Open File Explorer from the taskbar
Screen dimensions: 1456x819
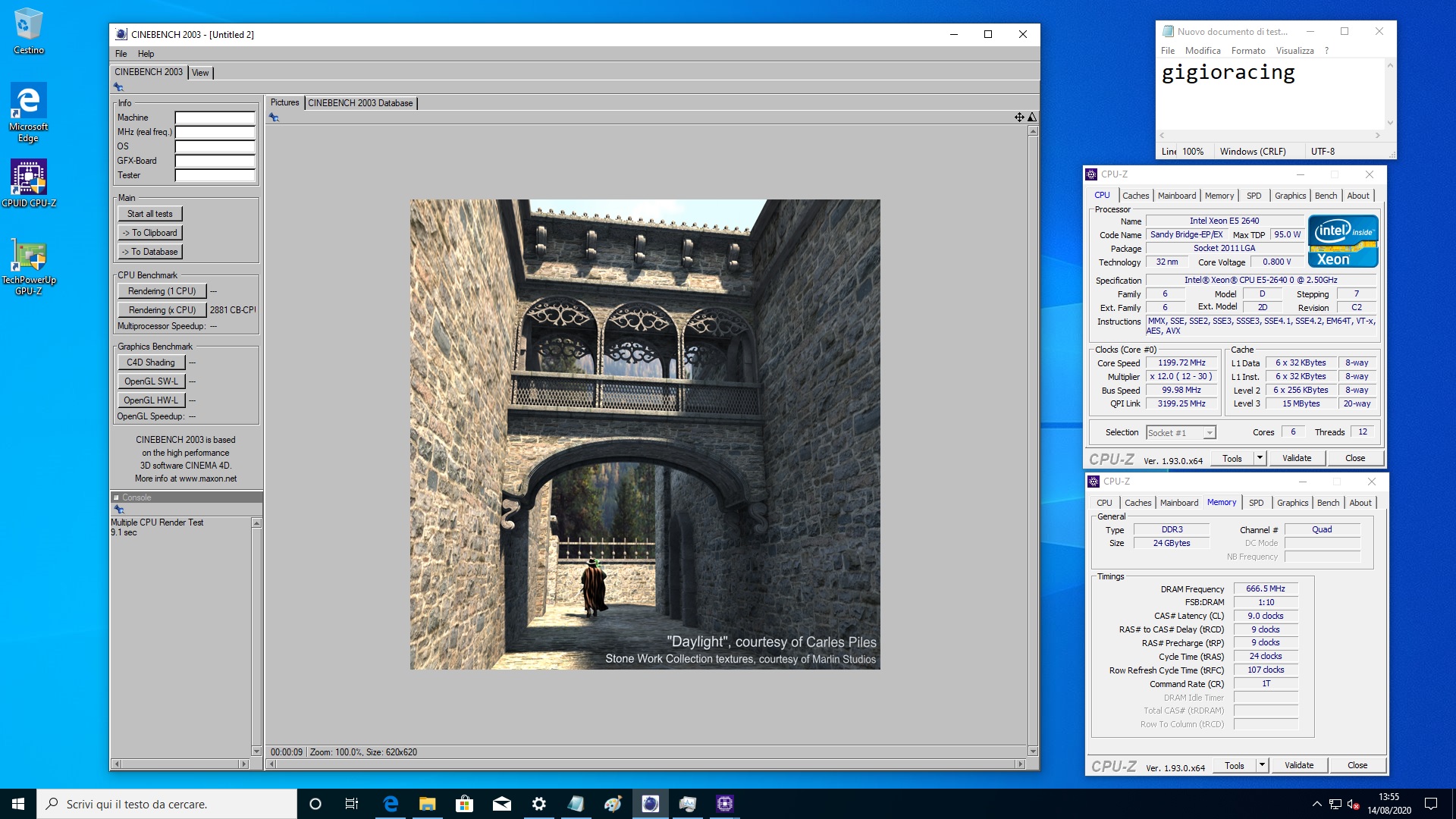point(428,804)
